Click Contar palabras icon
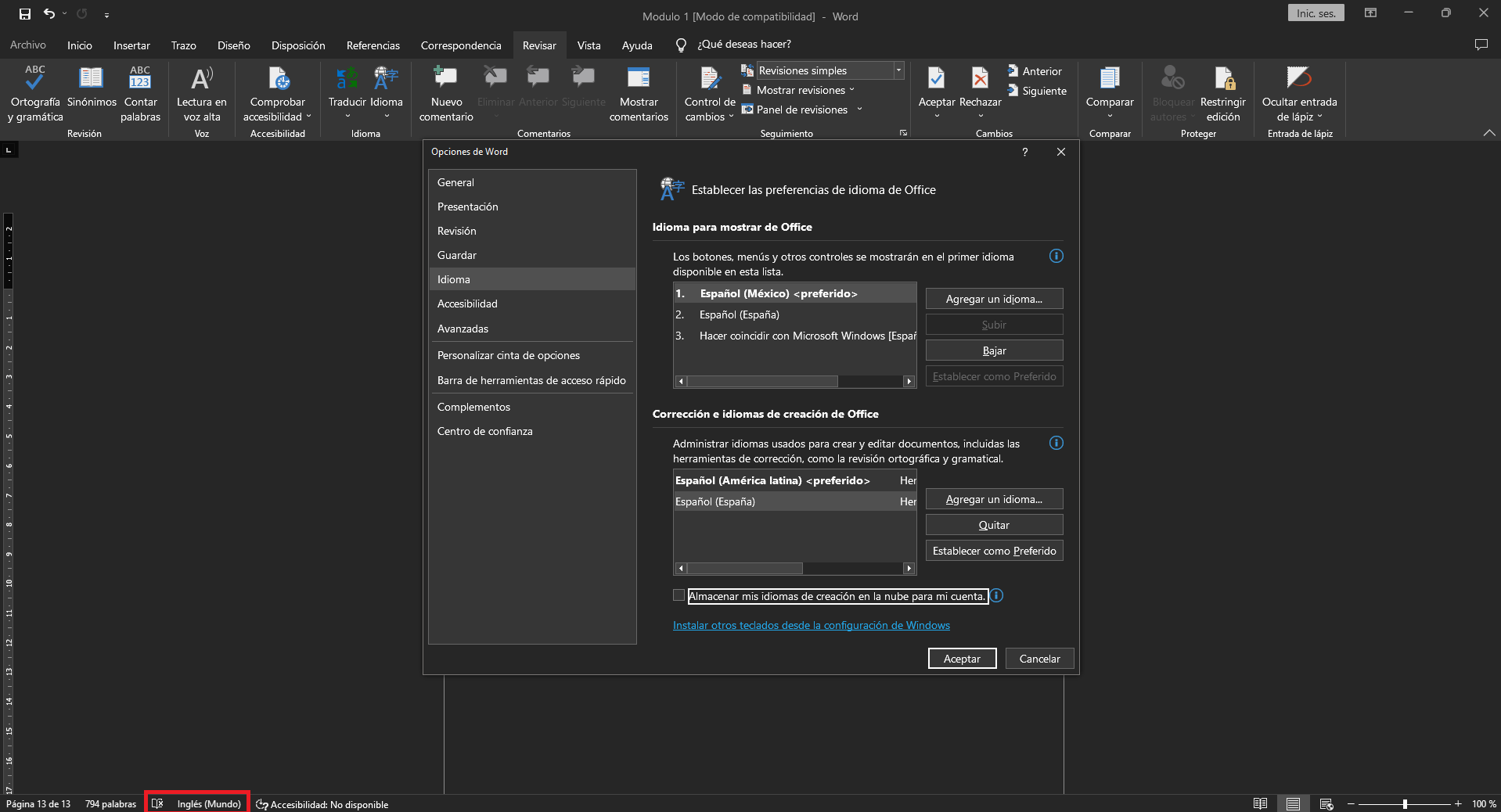 pos(140,93)
